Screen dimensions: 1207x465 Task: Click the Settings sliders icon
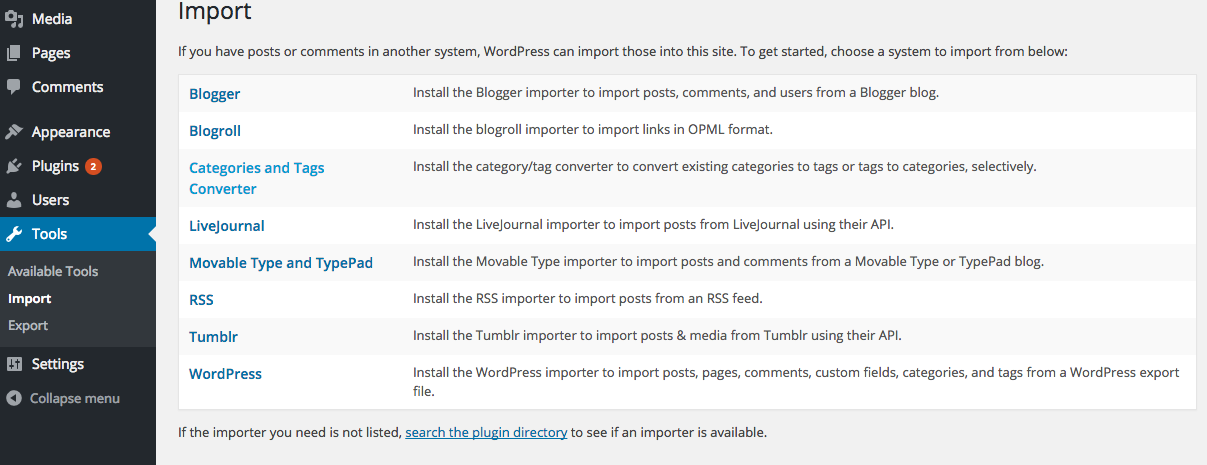[14, 364]
